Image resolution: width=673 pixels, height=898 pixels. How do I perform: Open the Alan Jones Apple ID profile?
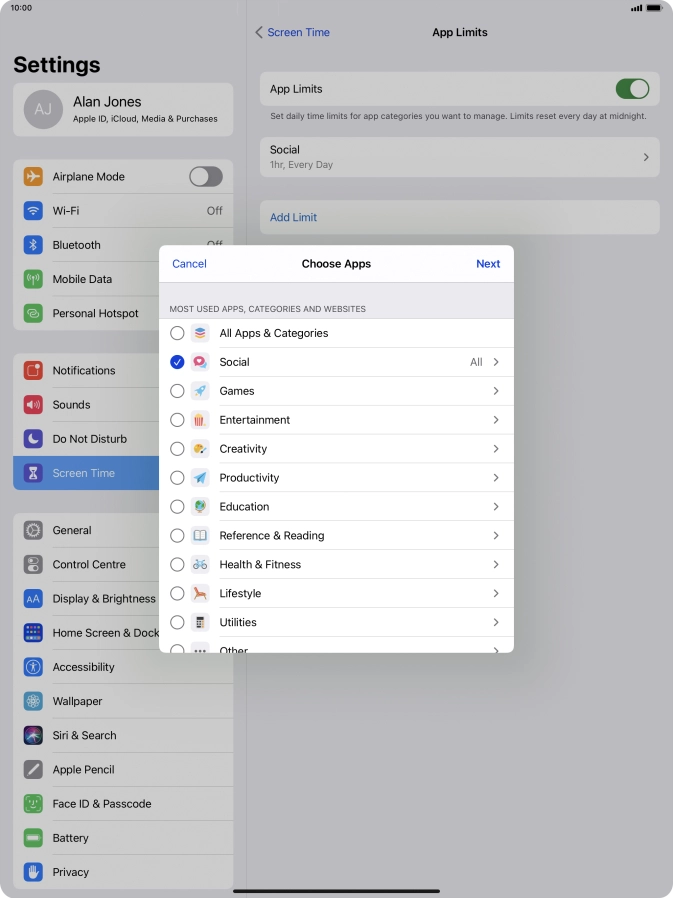pyautogui.click(x=123, y=109)
